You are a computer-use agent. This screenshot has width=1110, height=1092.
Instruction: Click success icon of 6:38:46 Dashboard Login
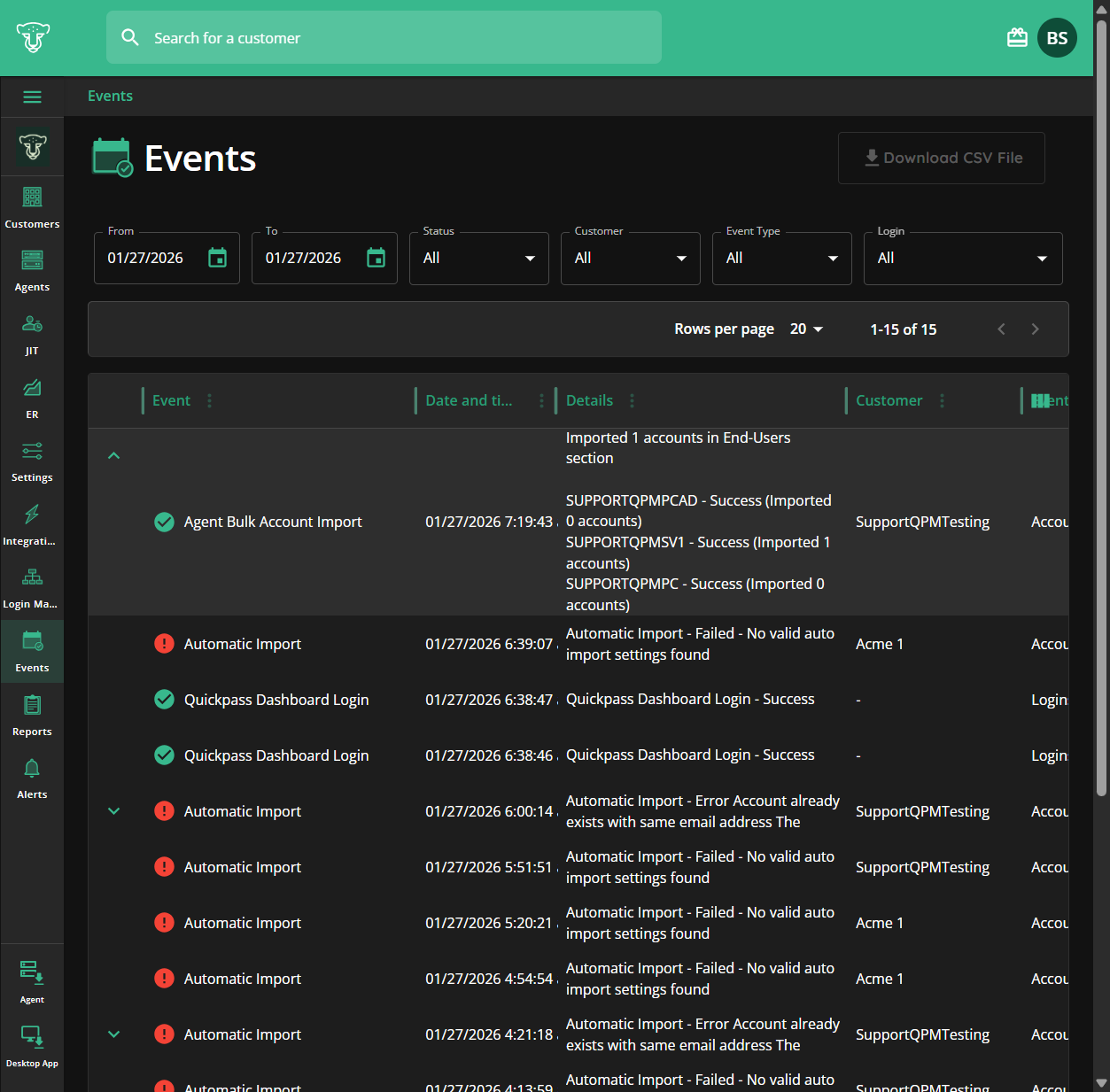coord(164,755)
